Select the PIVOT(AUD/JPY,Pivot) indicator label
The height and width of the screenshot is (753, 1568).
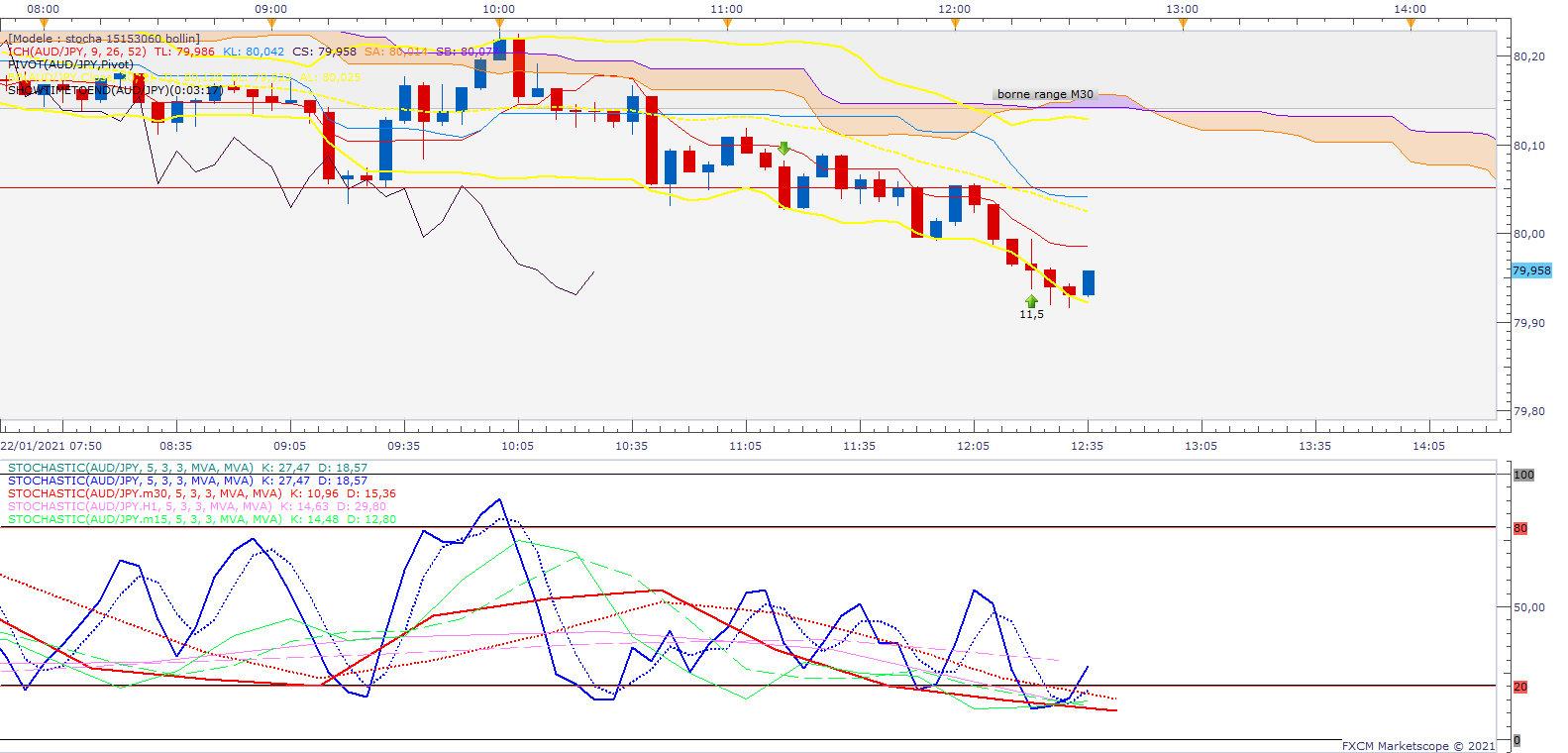[x=70, y=64]
